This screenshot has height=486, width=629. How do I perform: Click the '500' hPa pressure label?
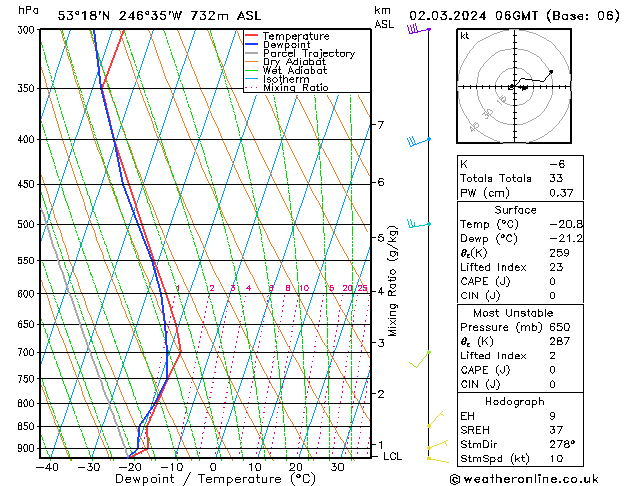pyautogui.click(x=28, y=224)
